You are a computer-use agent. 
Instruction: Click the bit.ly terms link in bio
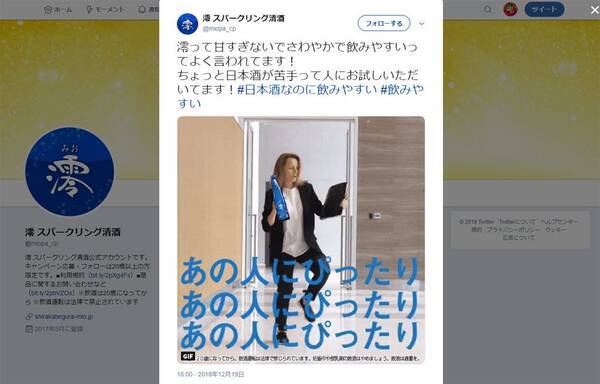(111, 275)
